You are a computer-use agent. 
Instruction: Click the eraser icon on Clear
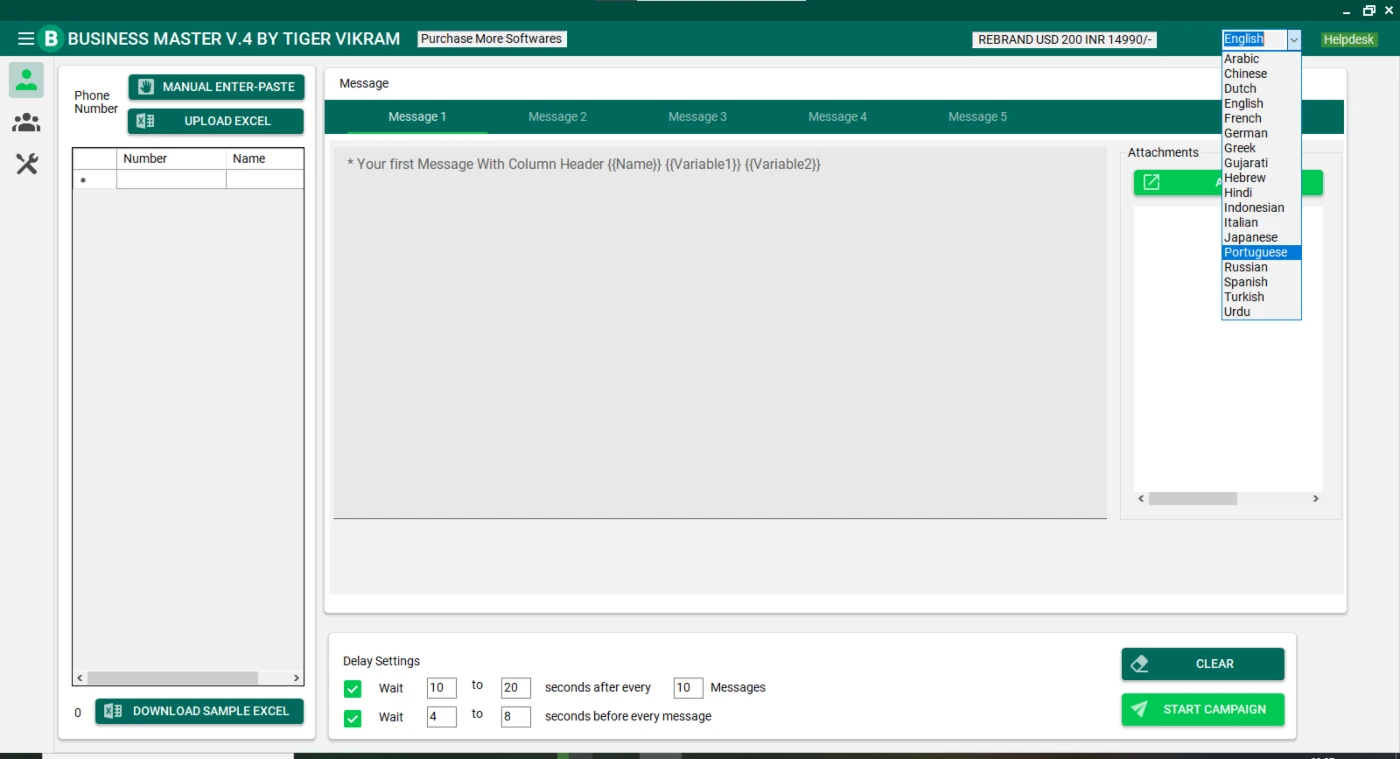(1139, 664)
